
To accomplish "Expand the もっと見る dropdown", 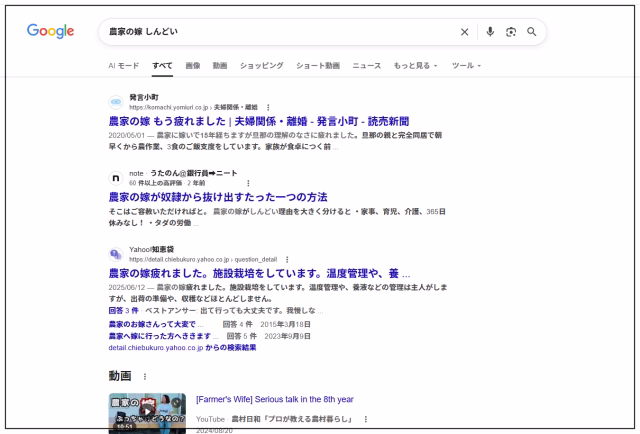I will pyautogui.click(x=415, y=66).
